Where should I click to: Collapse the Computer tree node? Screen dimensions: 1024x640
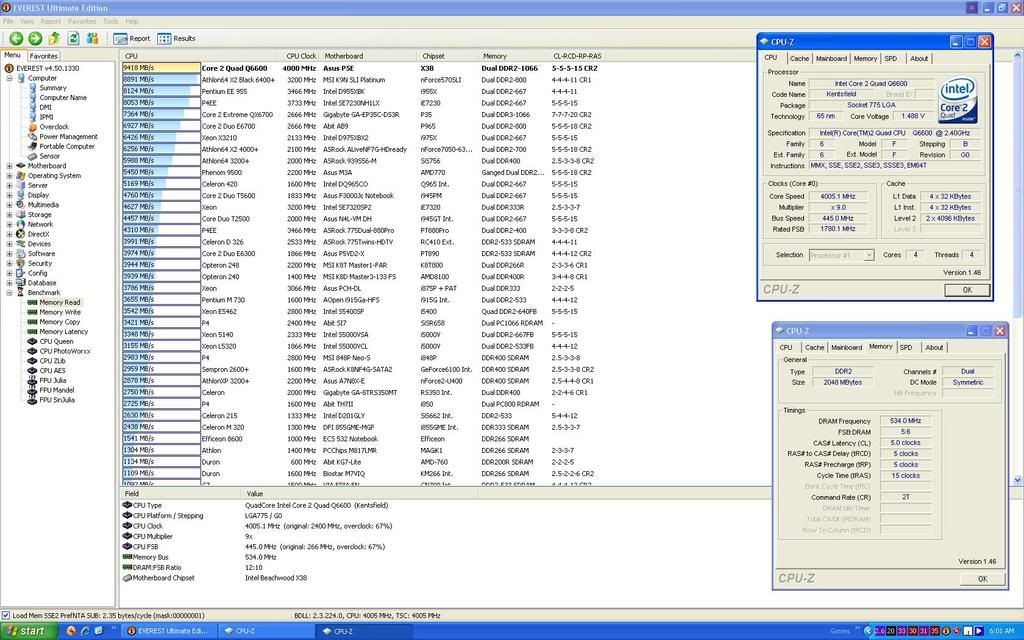point(10,78)
